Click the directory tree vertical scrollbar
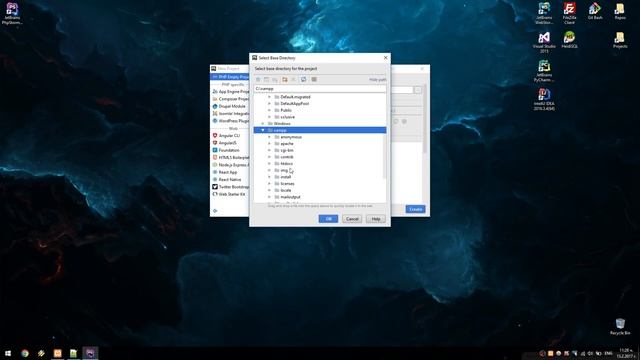 tap(384, 137)
